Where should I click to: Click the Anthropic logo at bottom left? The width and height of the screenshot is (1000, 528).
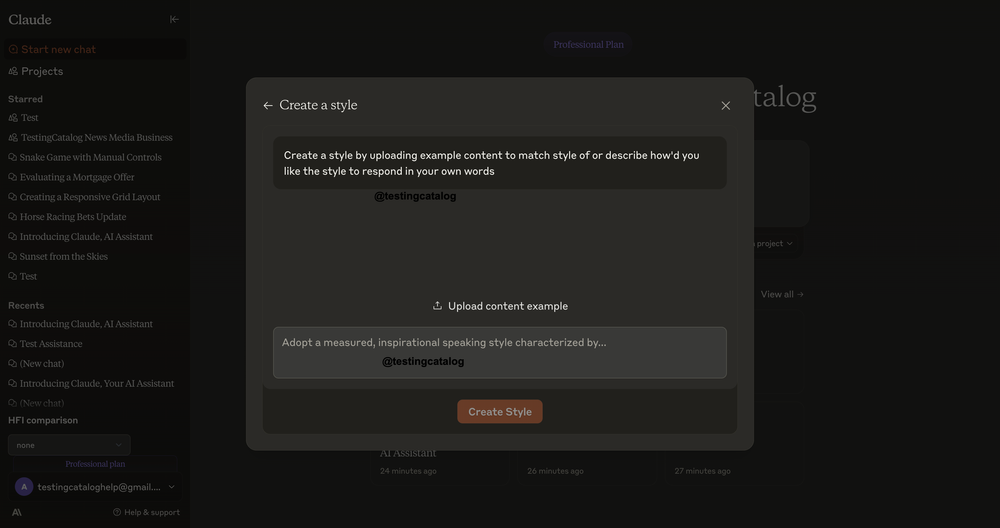[16, 512]
